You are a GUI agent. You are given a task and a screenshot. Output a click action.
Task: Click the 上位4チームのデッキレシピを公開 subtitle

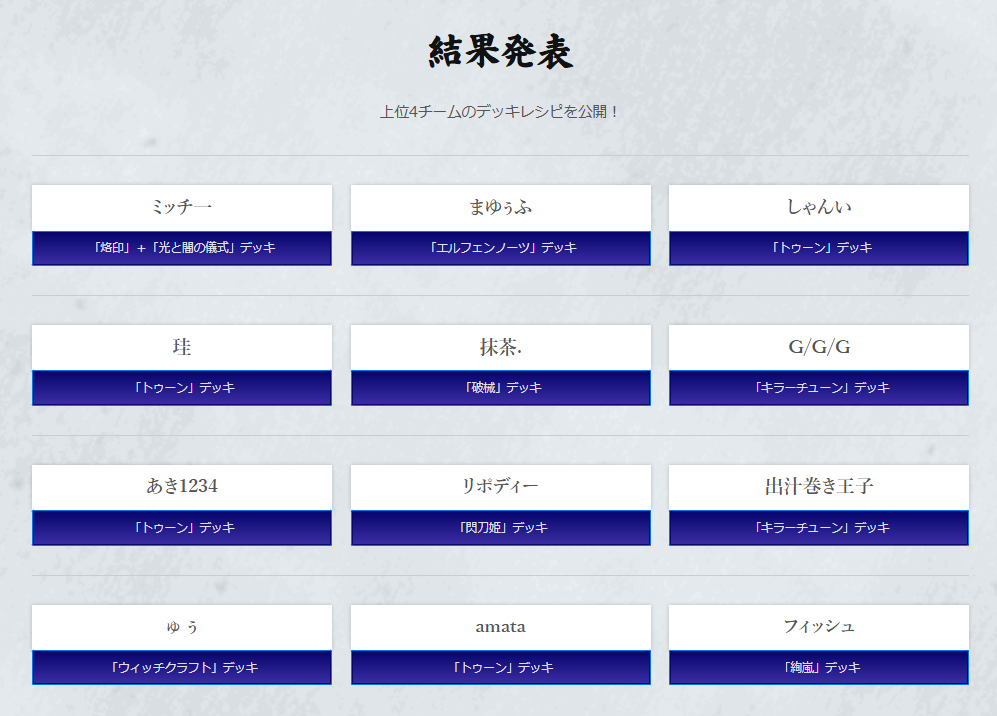pos(500,112)
